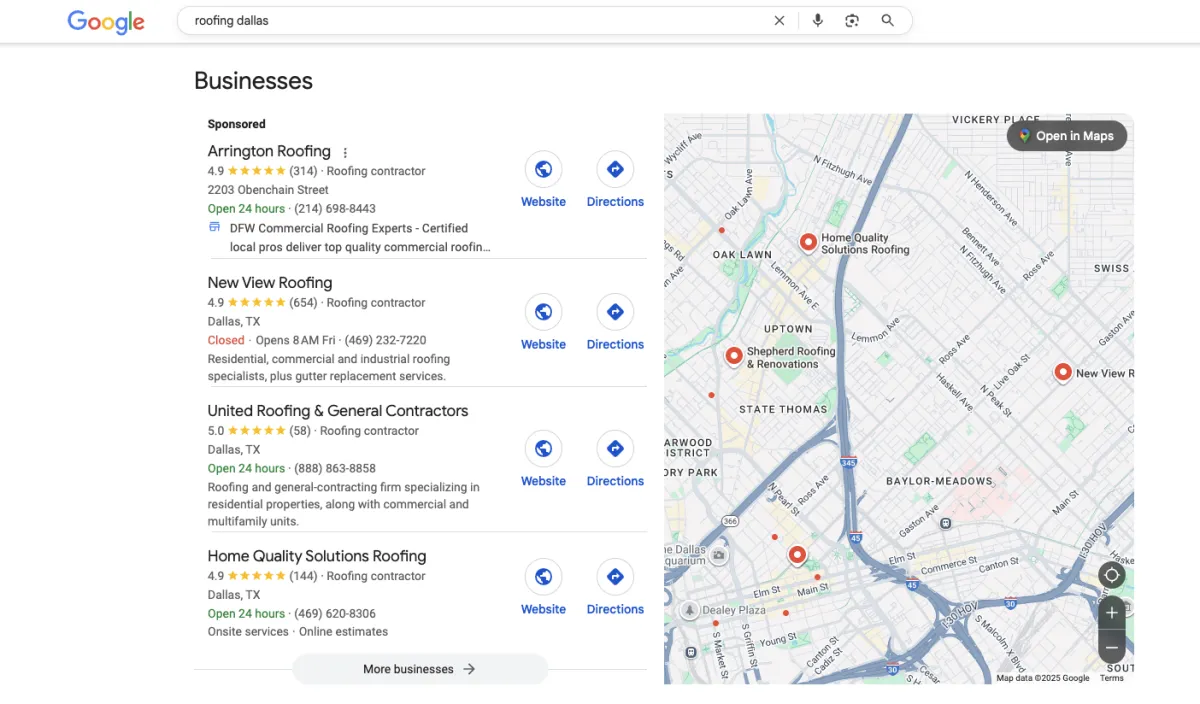This screenshot has height=704, width=1200.
Task: Start voice search with microphone icon
Action: (818, 20)
